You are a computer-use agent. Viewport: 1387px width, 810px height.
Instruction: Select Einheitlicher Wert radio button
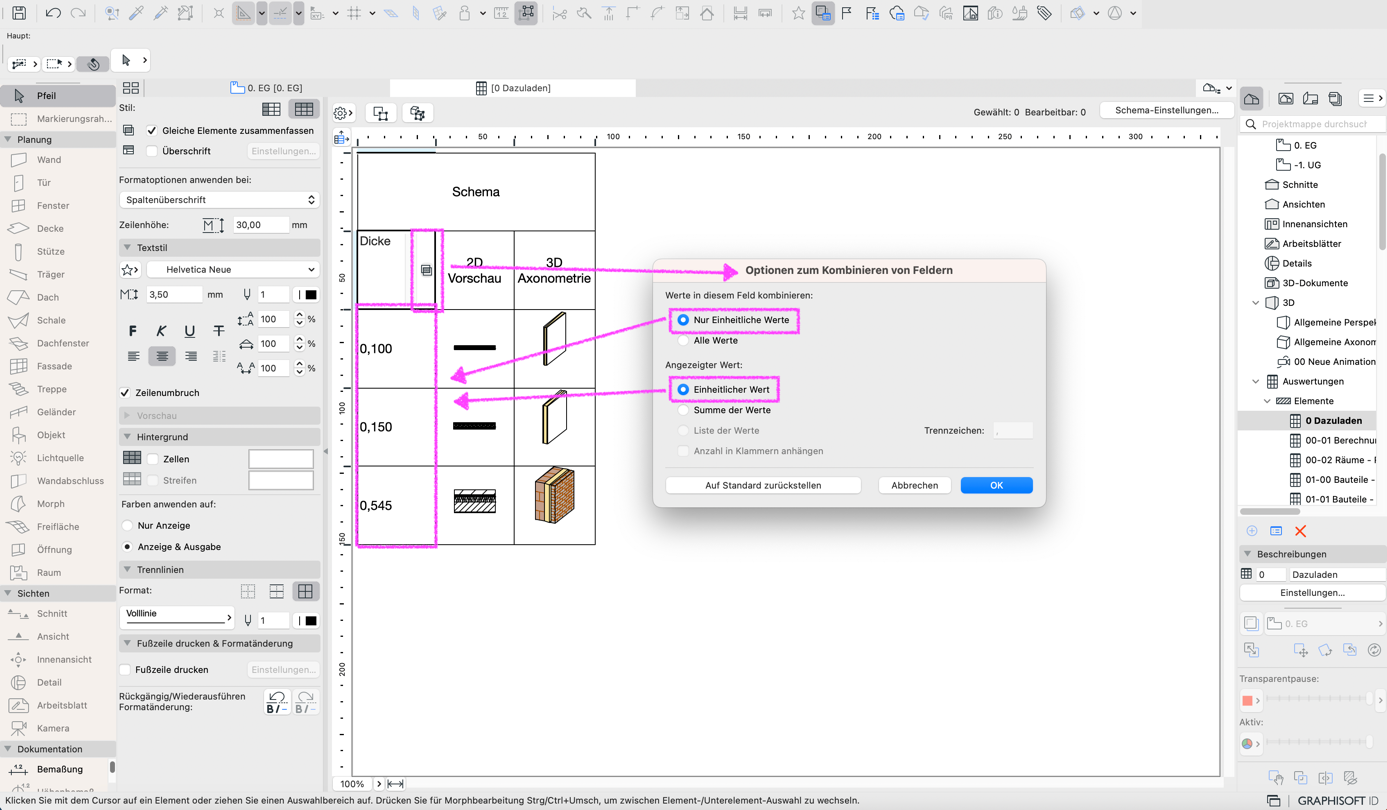click(x=683, y=390)
